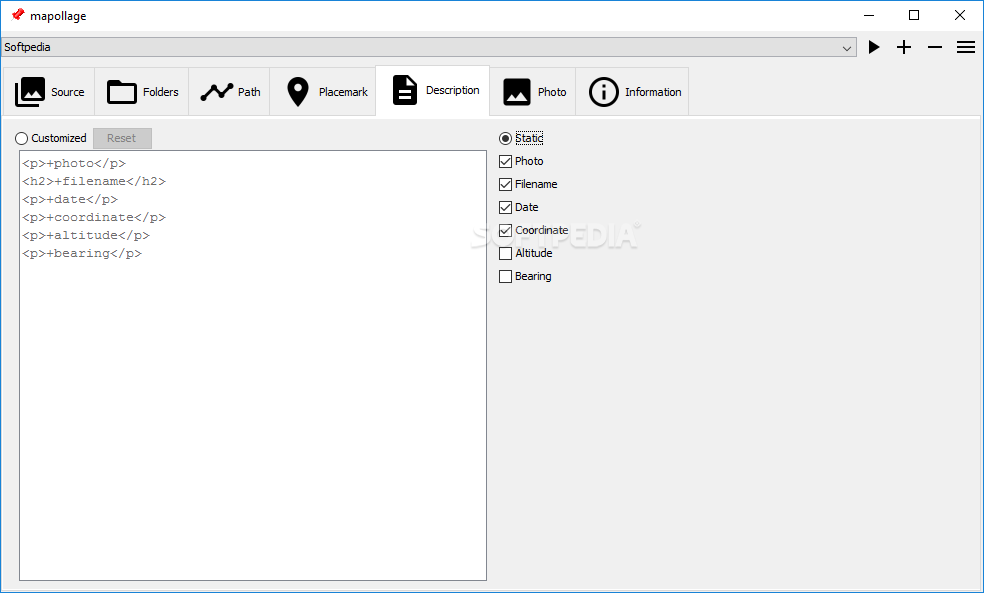Click inside the description template text area

[253, 365]
